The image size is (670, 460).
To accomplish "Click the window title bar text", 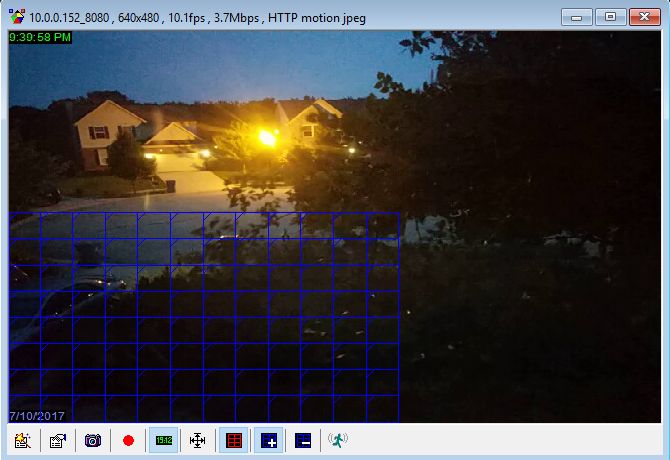I will pos(197,18).
